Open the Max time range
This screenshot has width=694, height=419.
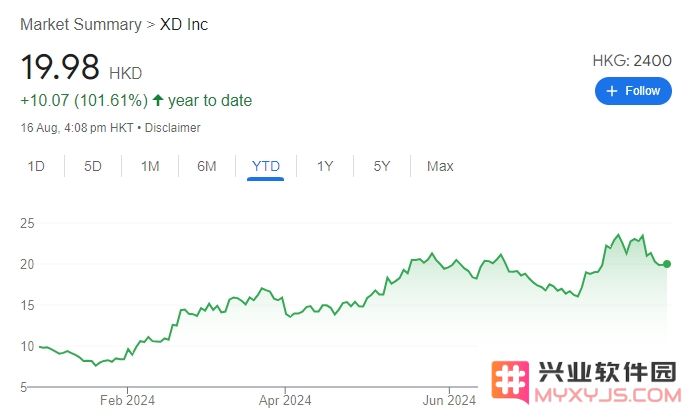tap(440, 166)
